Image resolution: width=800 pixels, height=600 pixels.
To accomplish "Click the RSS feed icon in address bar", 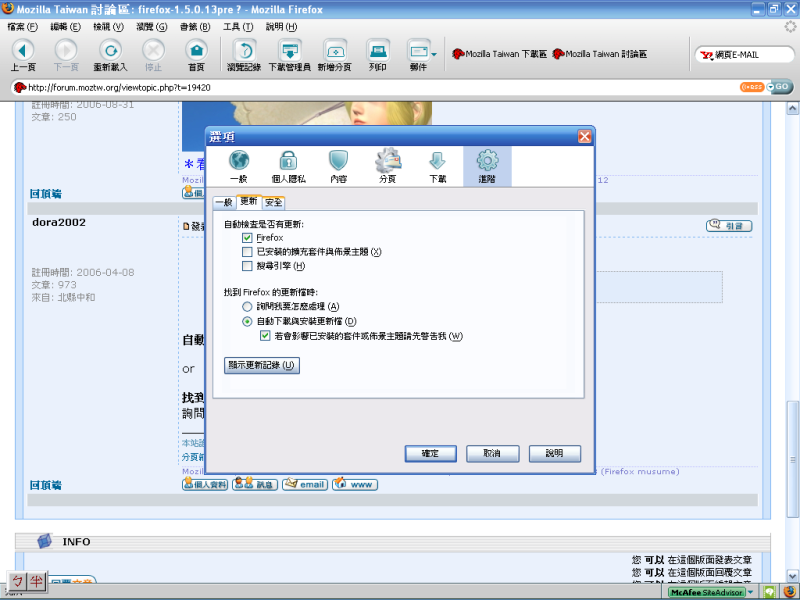I will pyautogui.click(x=752, y=87).
